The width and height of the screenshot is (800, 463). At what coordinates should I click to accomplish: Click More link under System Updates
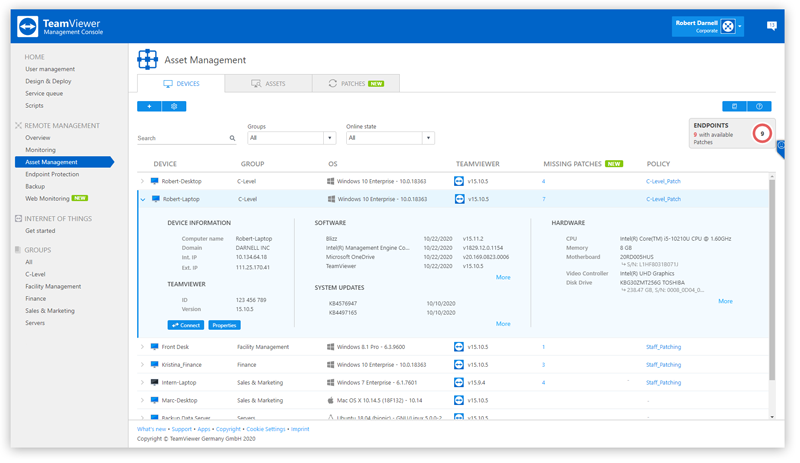[503, 324]
